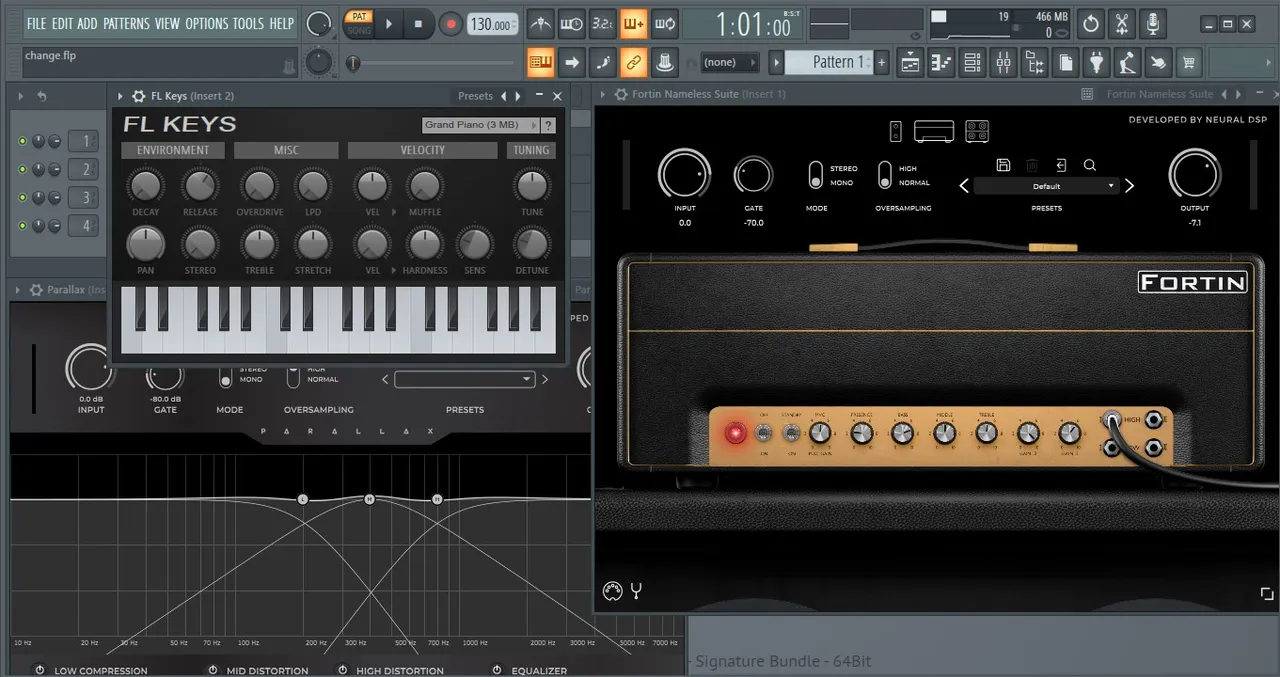Click the shopping cart content library icon

(1189, 62)
